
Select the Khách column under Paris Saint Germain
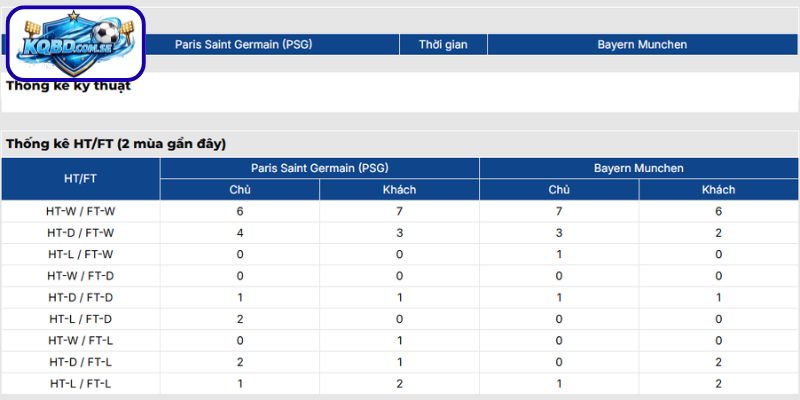pyautogui.click(x=399, y=190)
